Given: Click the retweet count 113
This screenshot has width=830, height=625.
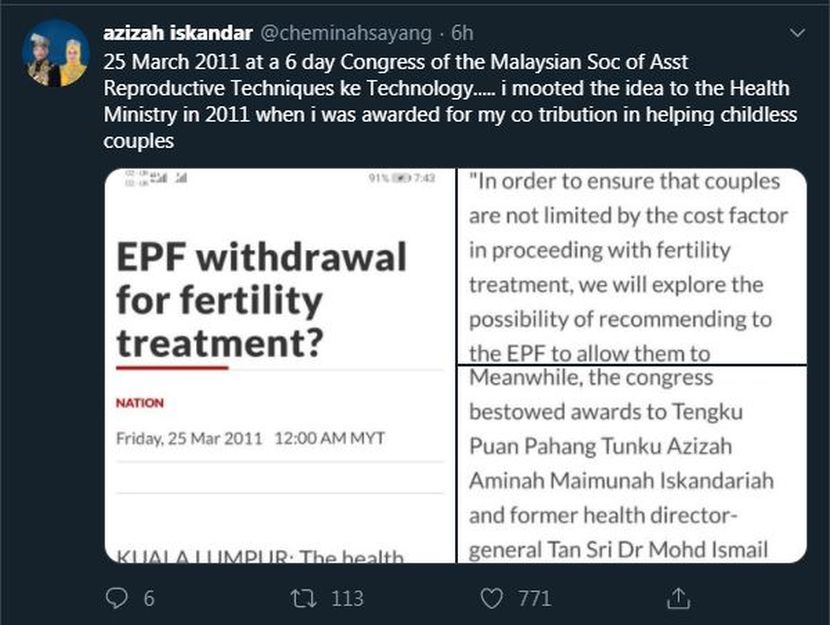Looking at the screenshot, I should (347, 599).
